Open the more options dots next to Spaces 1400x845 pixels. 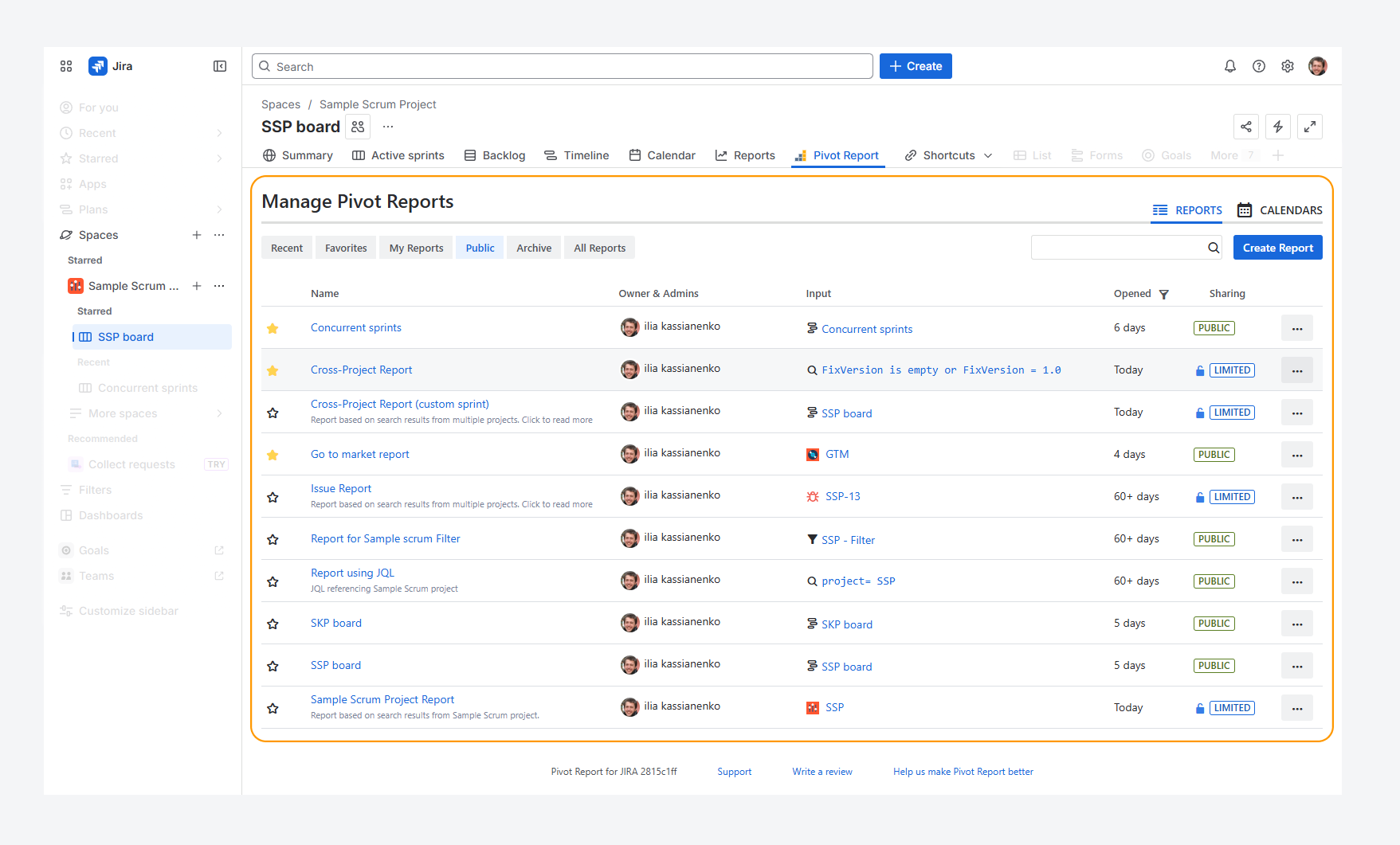(x=219, y=235)
